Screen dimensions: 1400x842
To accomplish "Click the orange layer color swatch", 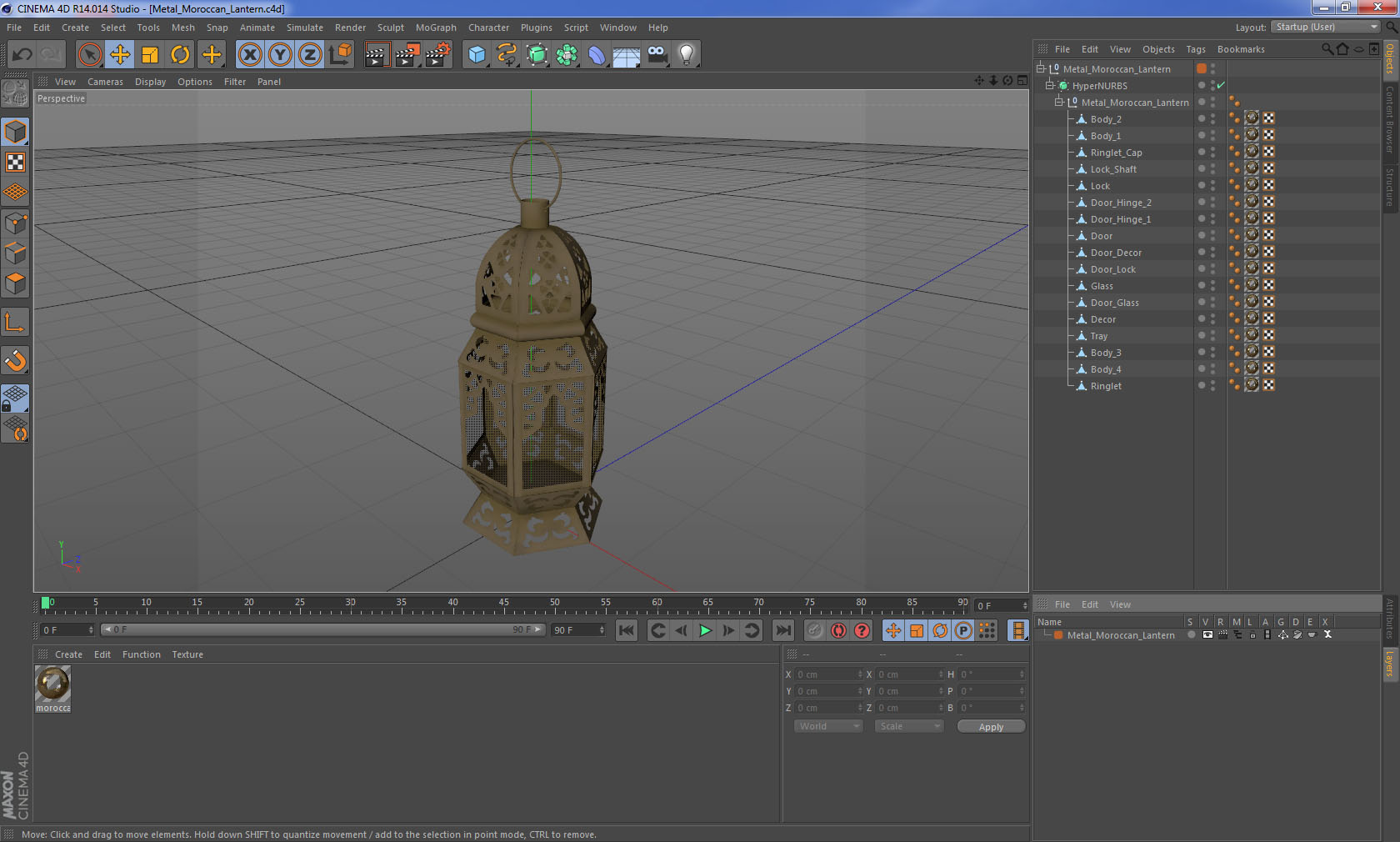I will pos(1202,68).
